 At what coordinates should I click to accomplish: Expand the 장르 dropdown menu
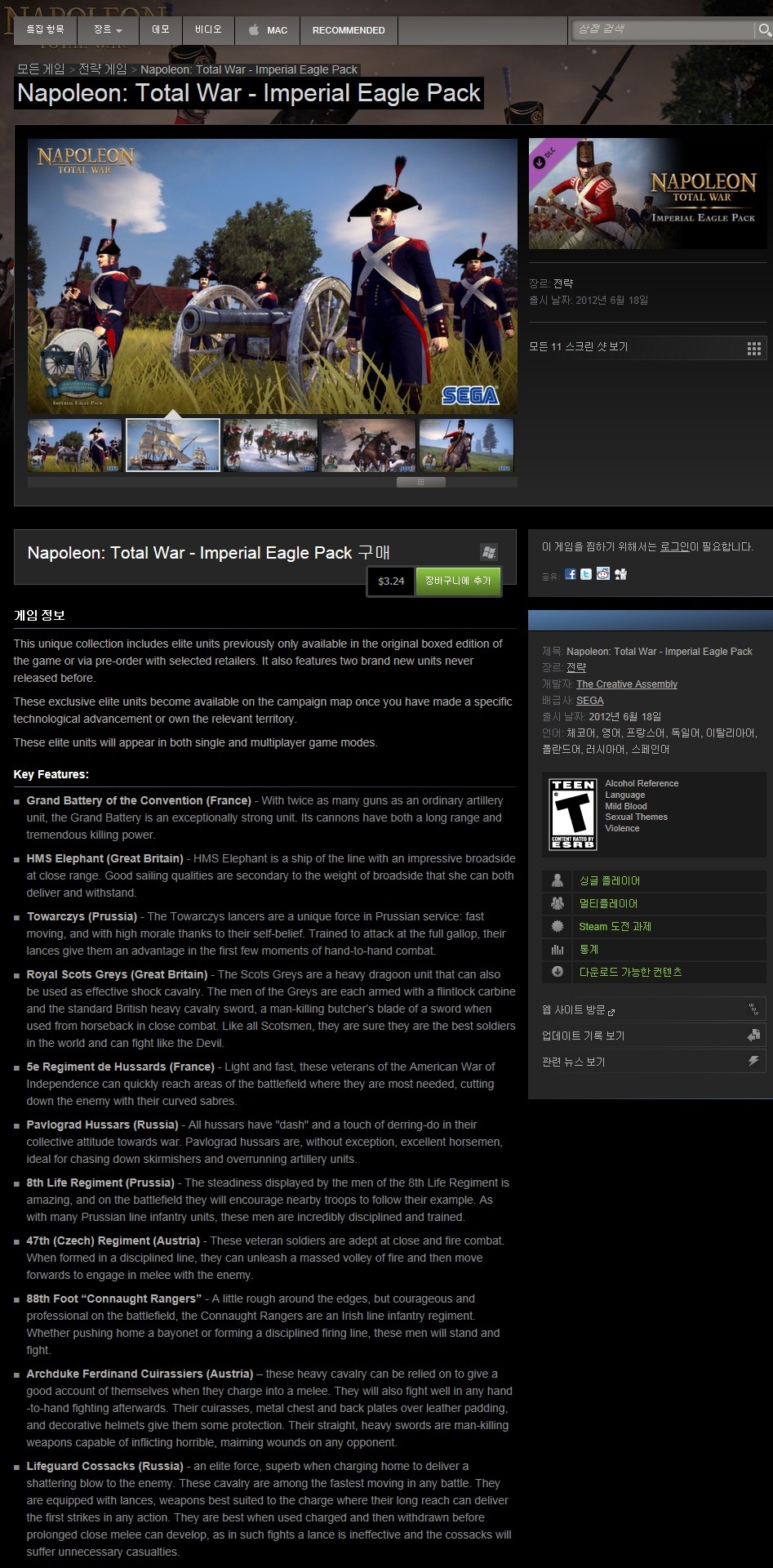pos(108,30)
